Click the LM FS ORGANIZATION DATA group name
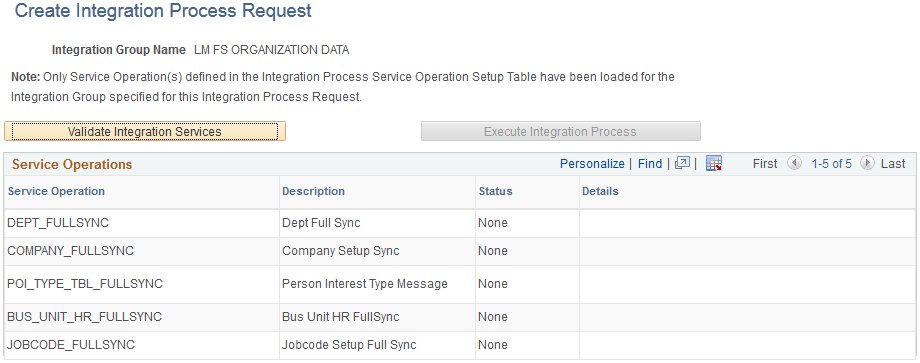The height and width of the screenshot is (363, 920). [x=271, y=50]
